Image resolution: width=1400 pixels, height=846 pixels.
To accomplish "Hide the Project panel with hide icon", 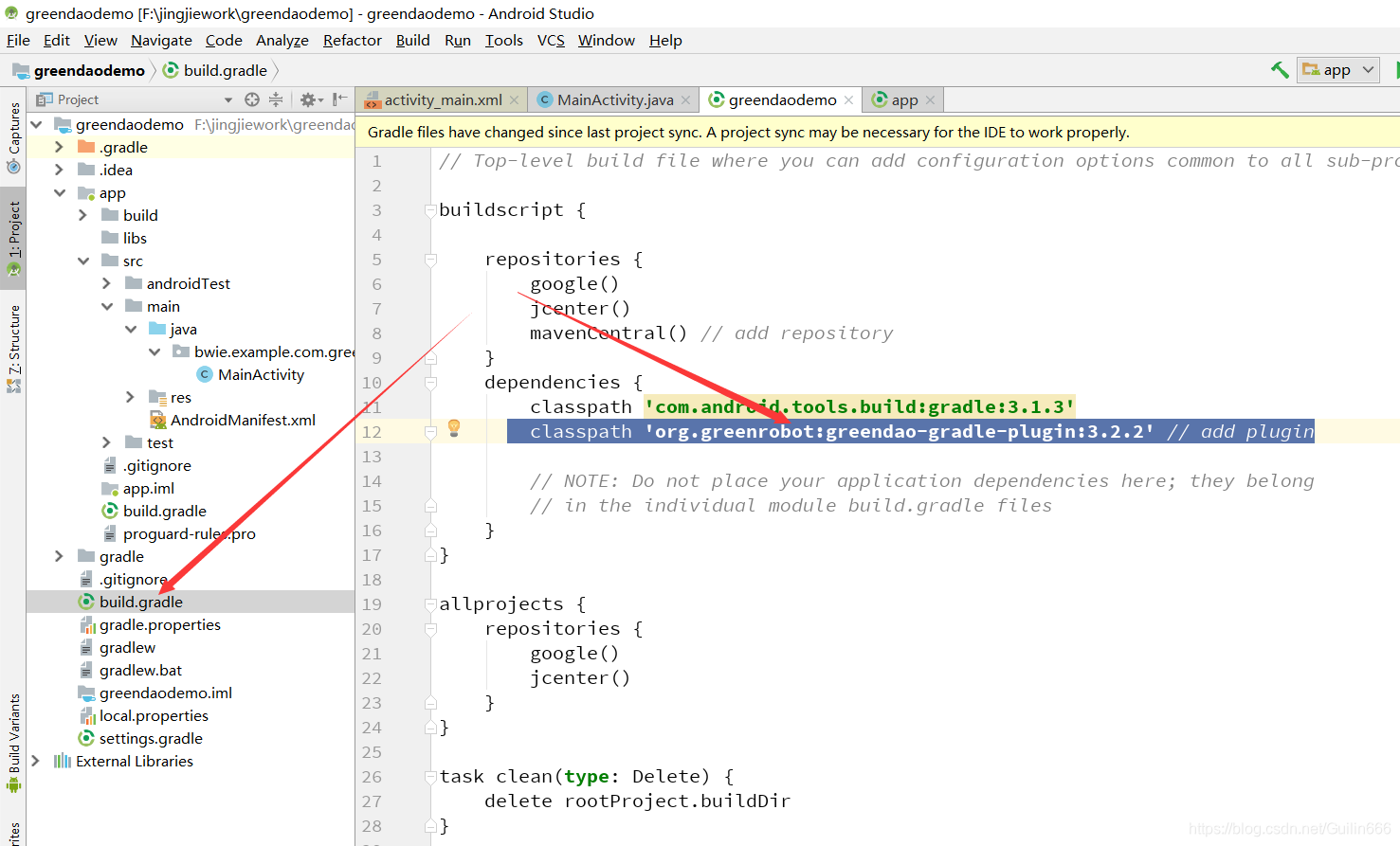I will 339,99.
